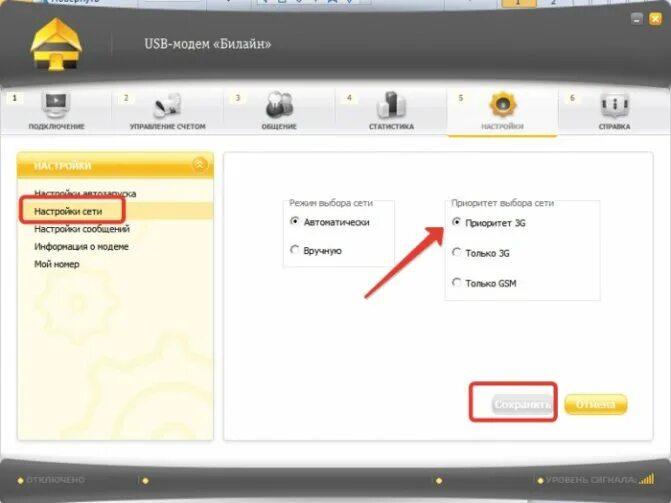Choose the Только 3G option
The image size is (671, 503).
pos(457,252)
